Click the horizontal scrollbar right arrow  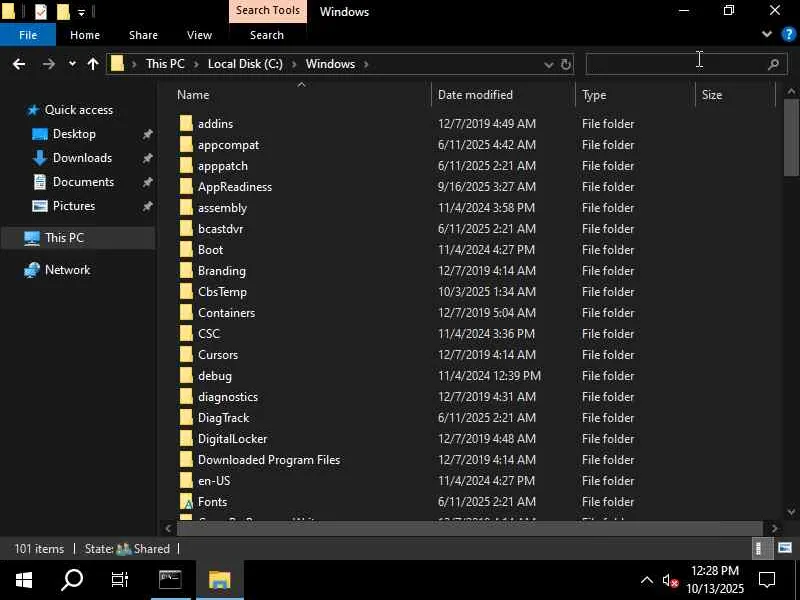[774, 529]
